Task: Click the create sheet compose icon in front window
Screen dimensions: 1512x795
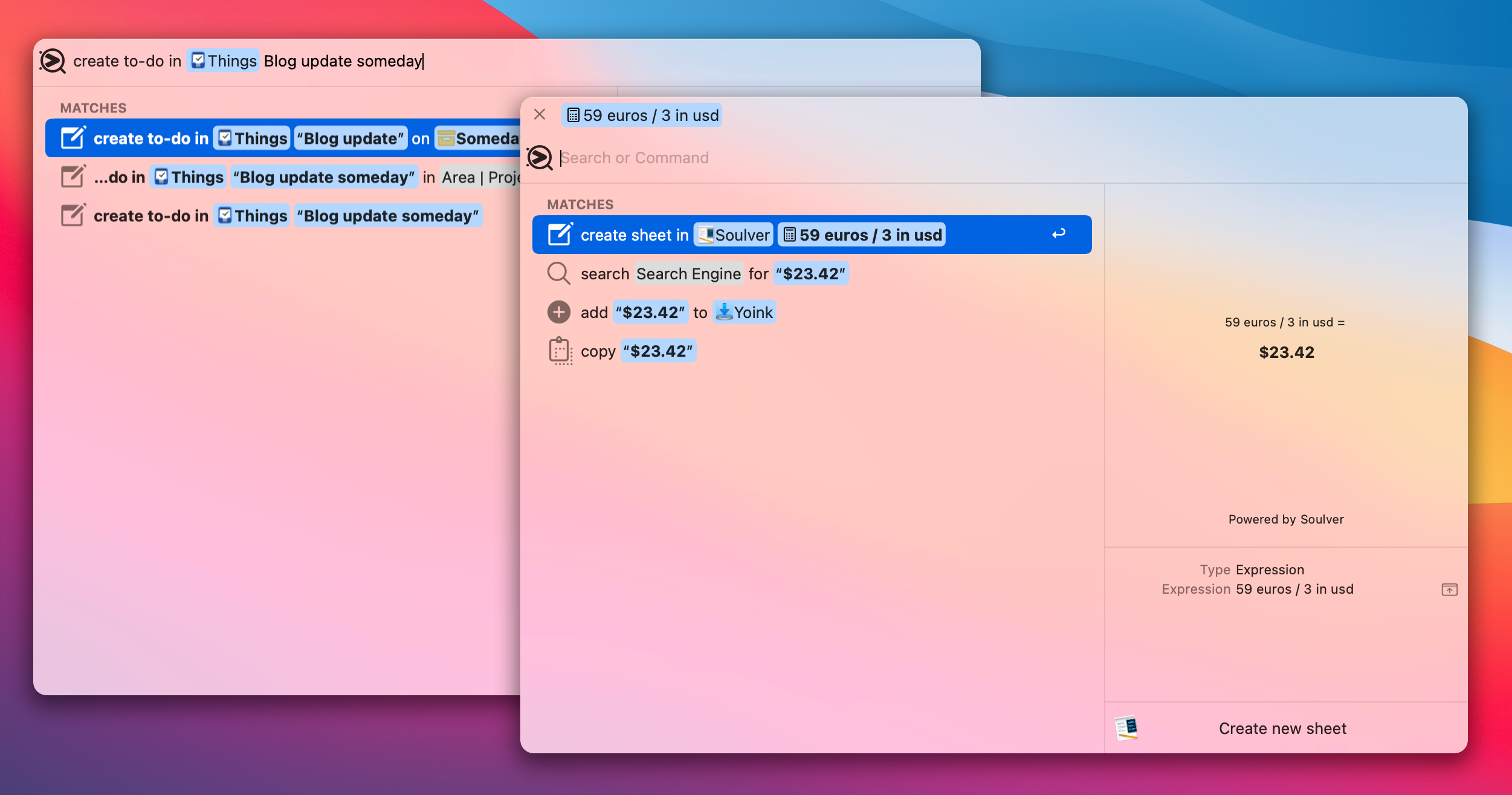Action: pyautogui.click(x=560, y=234)
